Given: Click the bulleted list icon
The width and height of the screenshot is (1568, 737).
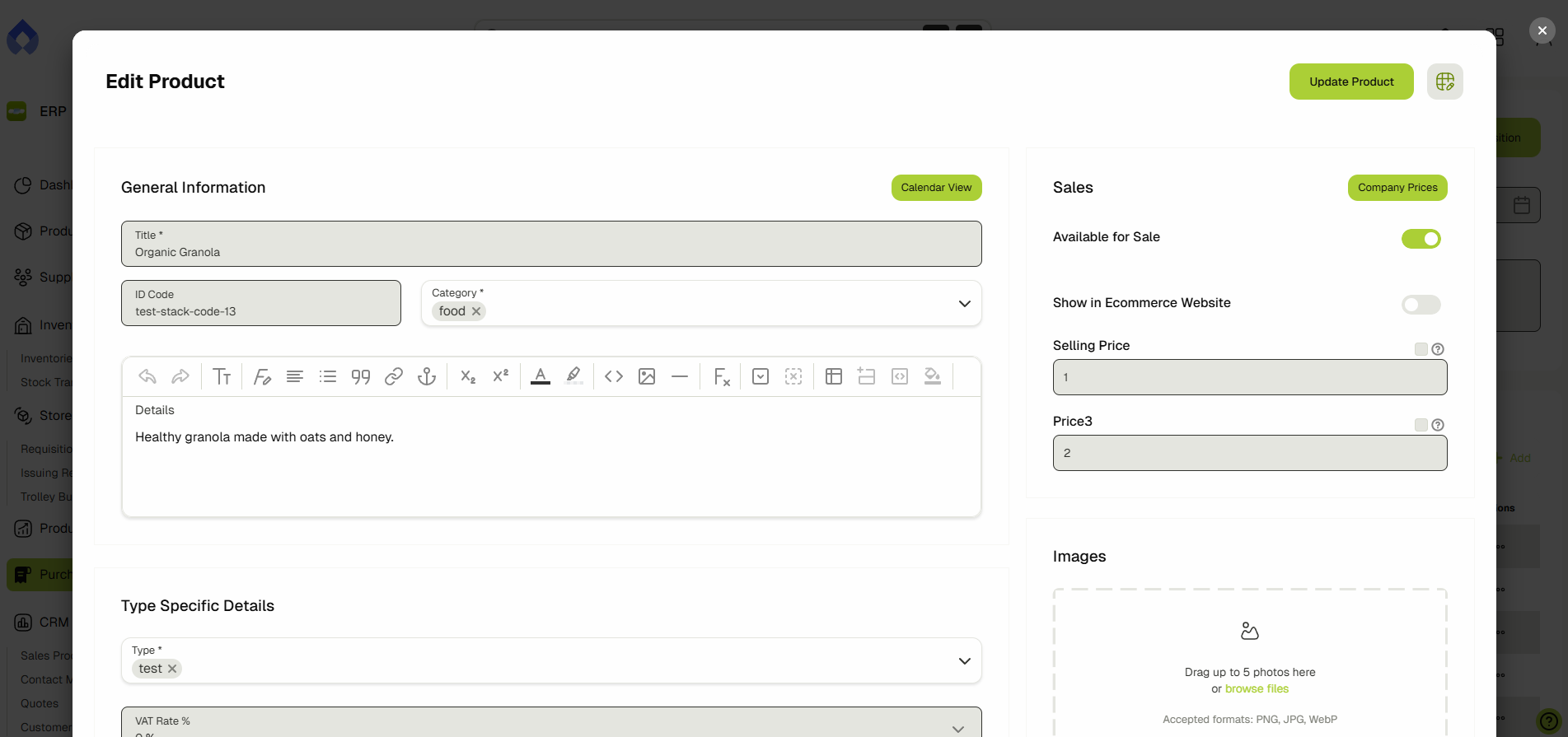Looking at the screenshot, I should point(328,376).
